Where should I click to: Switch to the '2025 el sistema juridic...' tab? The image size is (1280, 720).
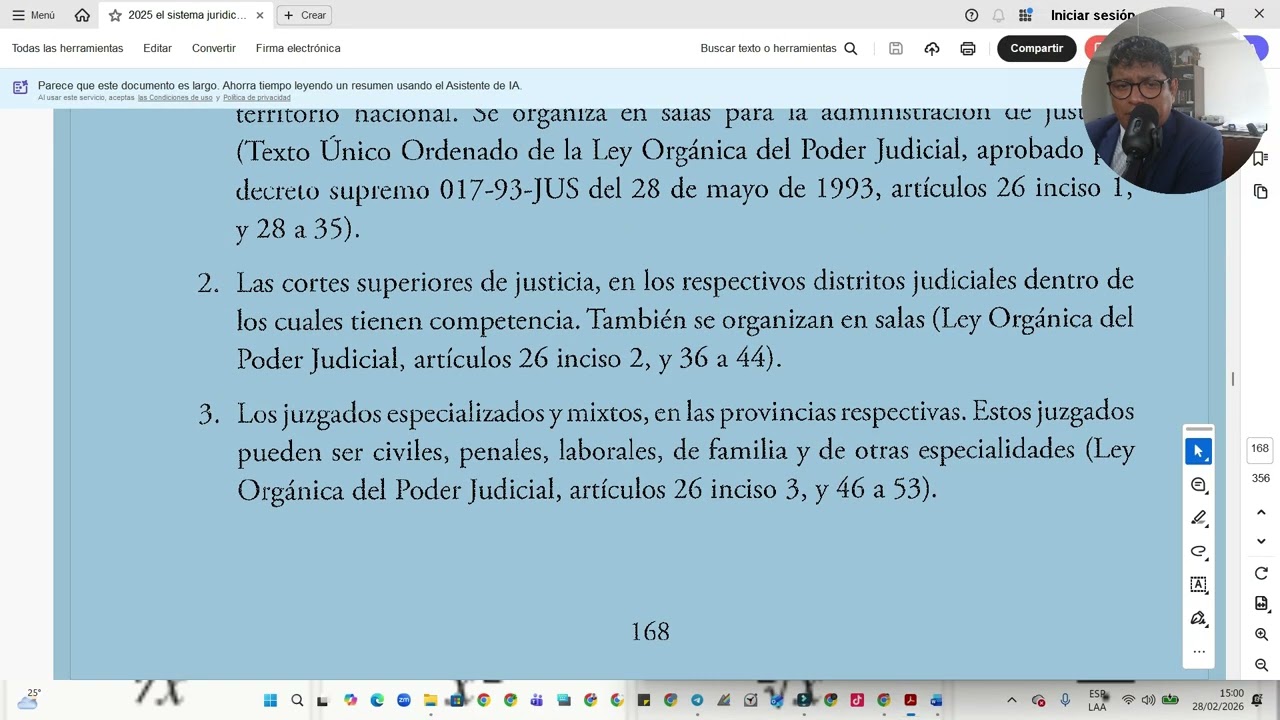(x=187, y=15)
